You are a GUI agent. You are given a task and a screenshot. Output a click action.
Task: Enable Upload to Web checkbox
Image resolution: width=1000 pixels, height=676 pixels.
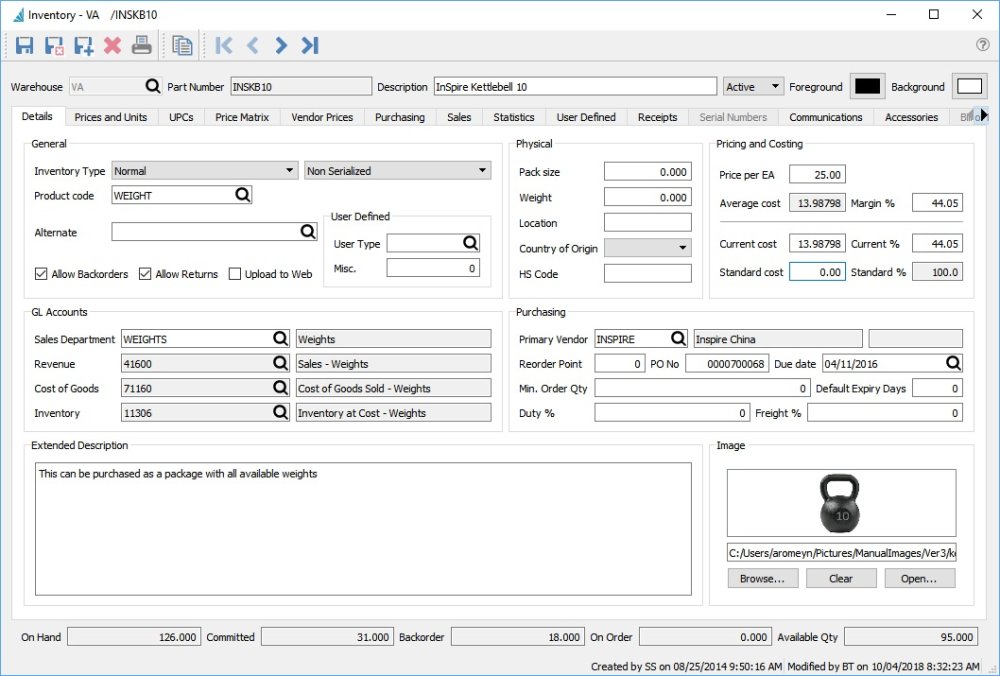pyautogui.click(x=235, y=274)
